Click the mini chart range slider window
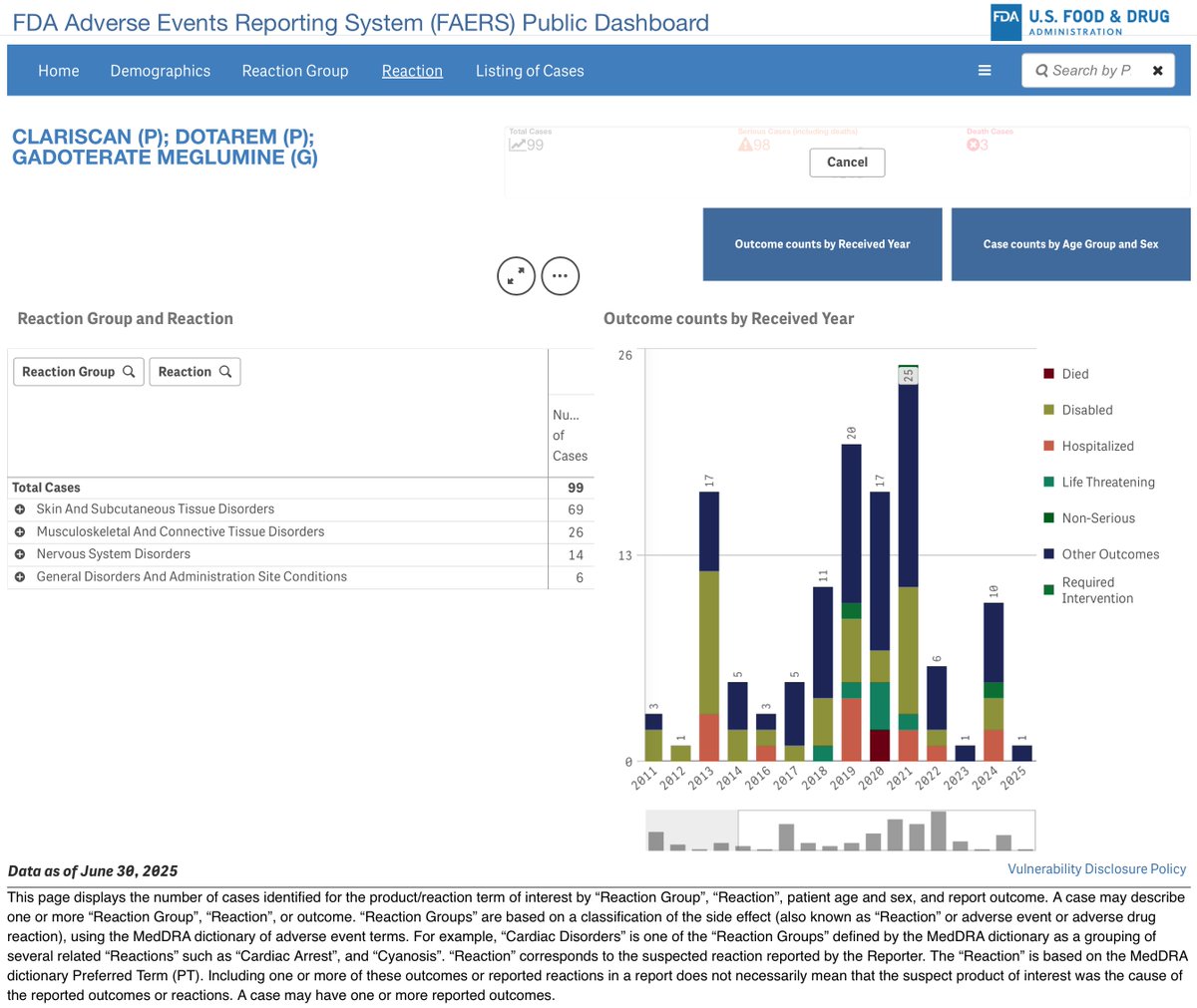The width and height of the screenshot is (1197, 1008). pos(887,830)
